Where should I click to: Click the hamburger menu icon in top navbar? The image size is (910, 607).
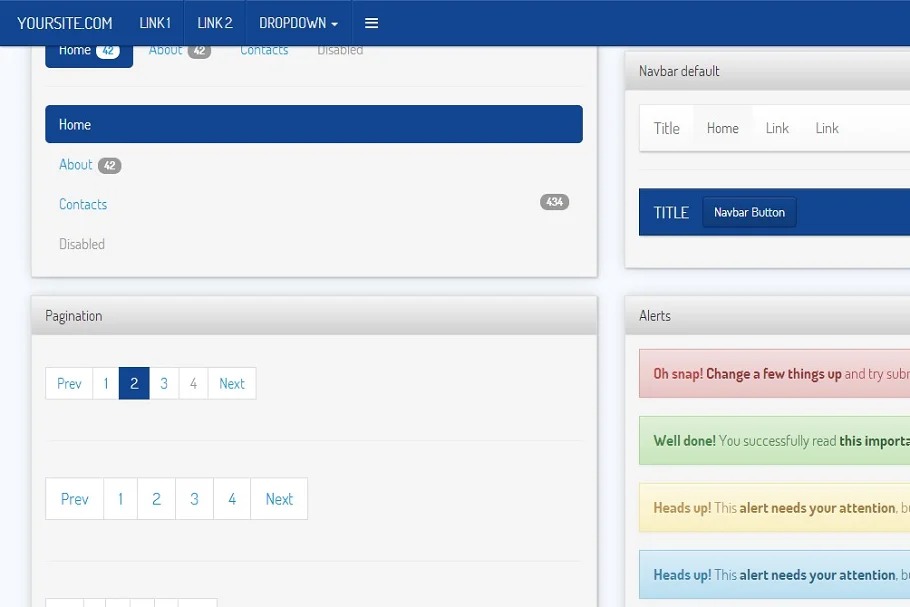pos(371,23)
